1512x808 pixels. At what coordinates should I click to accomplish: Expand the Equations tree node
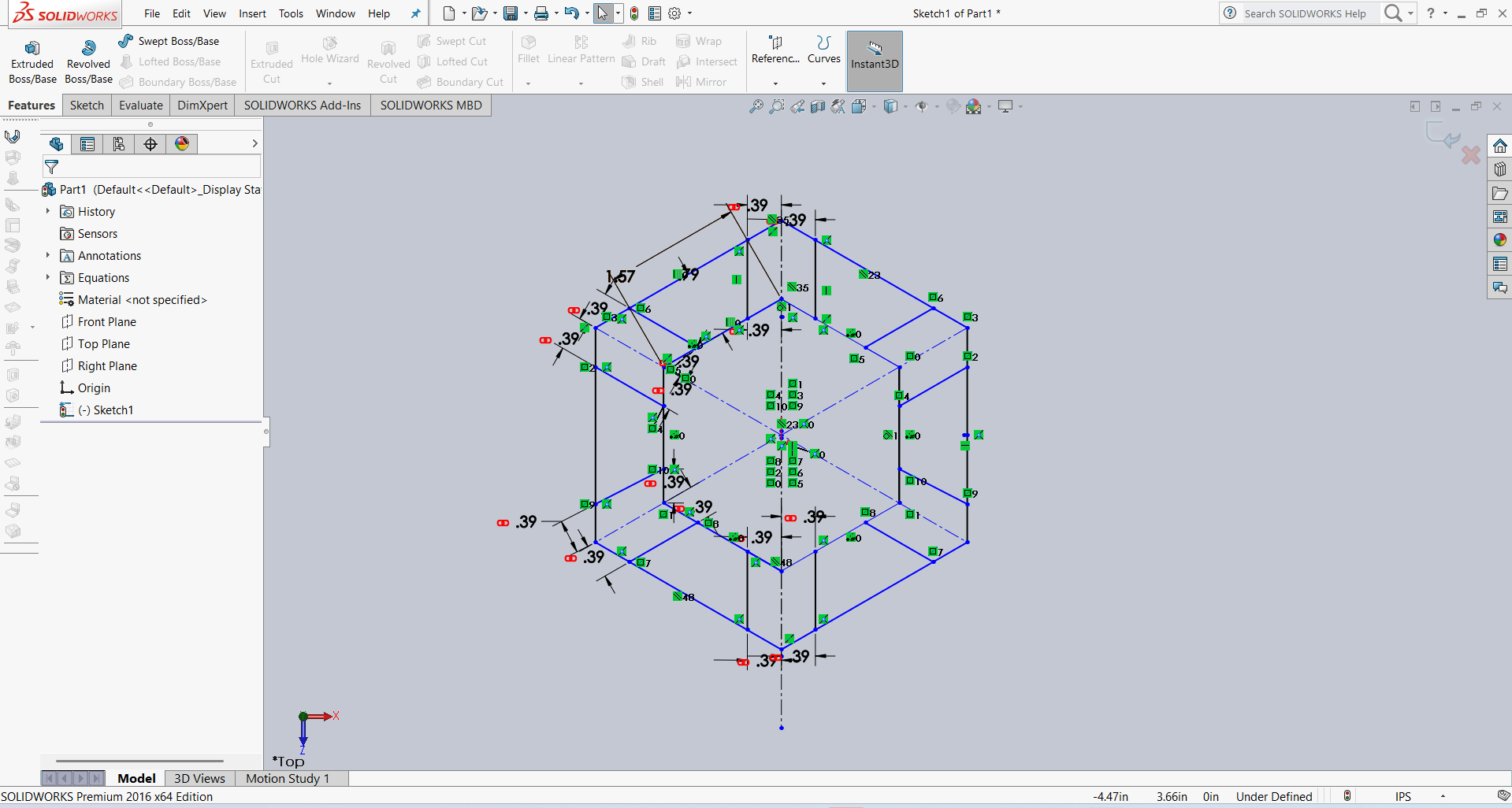coord(48,277)
